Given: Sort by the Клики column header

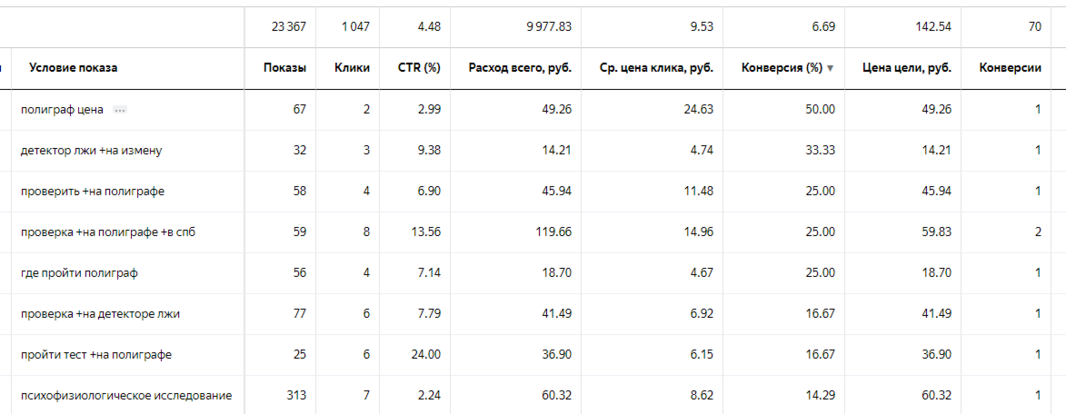Looking at the screenshot, I should (352, 68).
